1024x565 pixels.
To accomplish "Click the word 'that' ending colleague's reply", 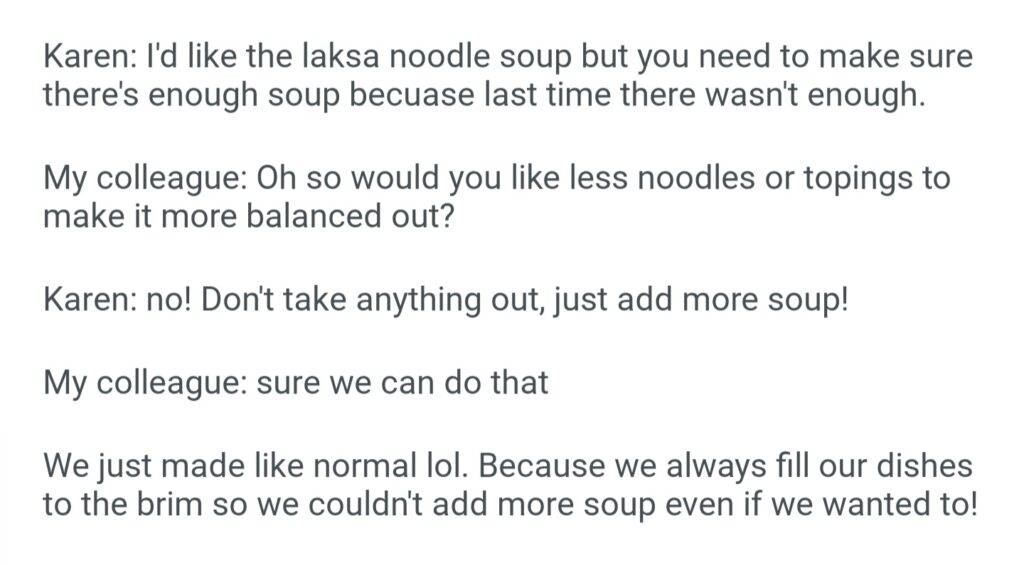I will click(518, 383).
